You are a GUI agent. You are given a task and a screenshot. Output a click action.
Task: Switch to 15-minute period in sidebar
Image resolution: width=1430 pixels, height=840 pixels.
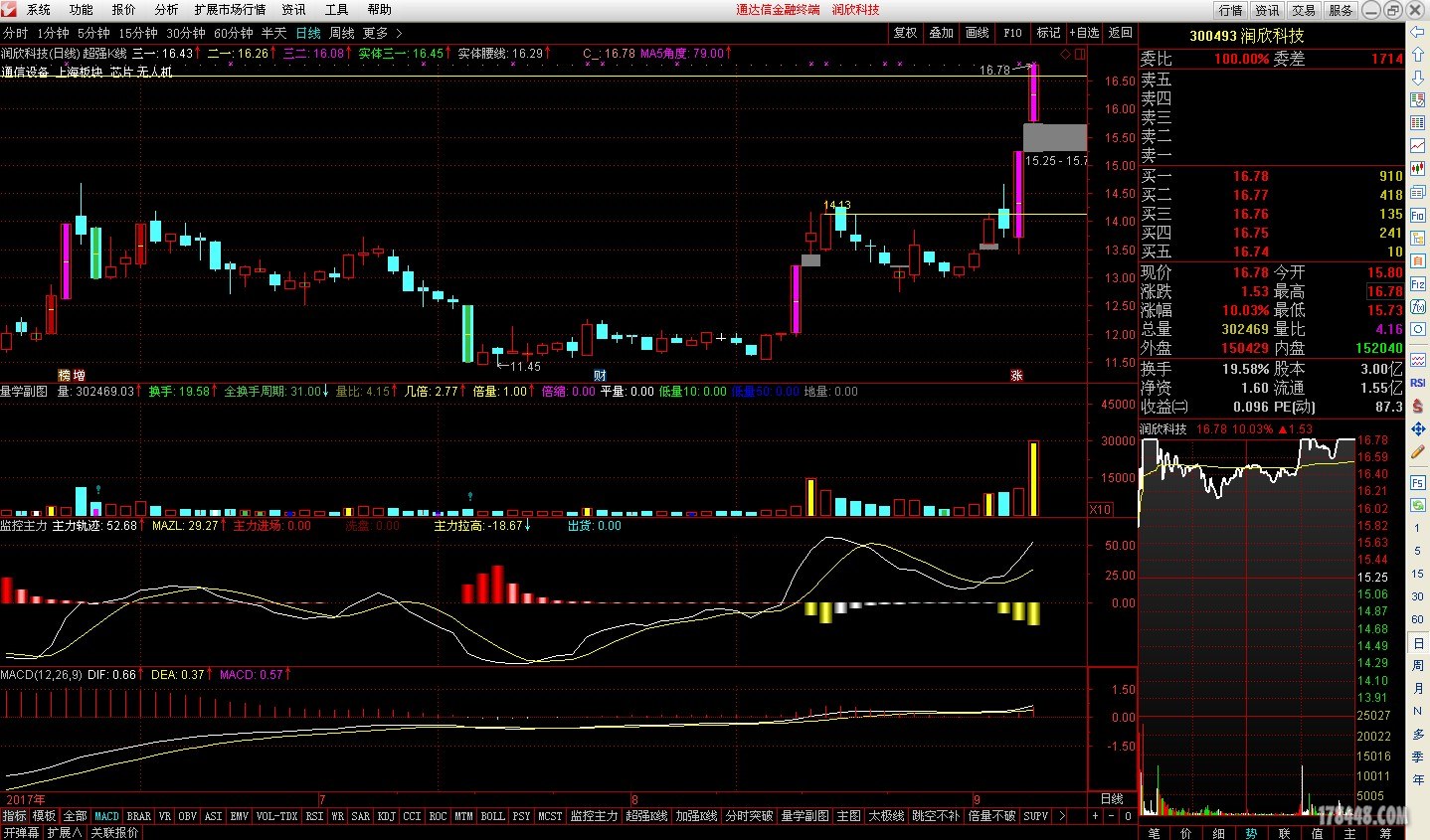pos(1417,574)
